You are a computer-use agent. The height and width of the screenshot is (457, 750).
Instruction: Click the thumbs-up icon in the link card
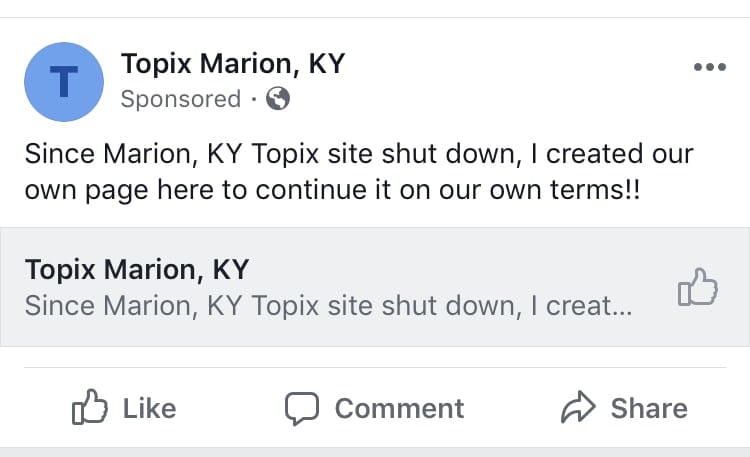[x=698, y=288]
